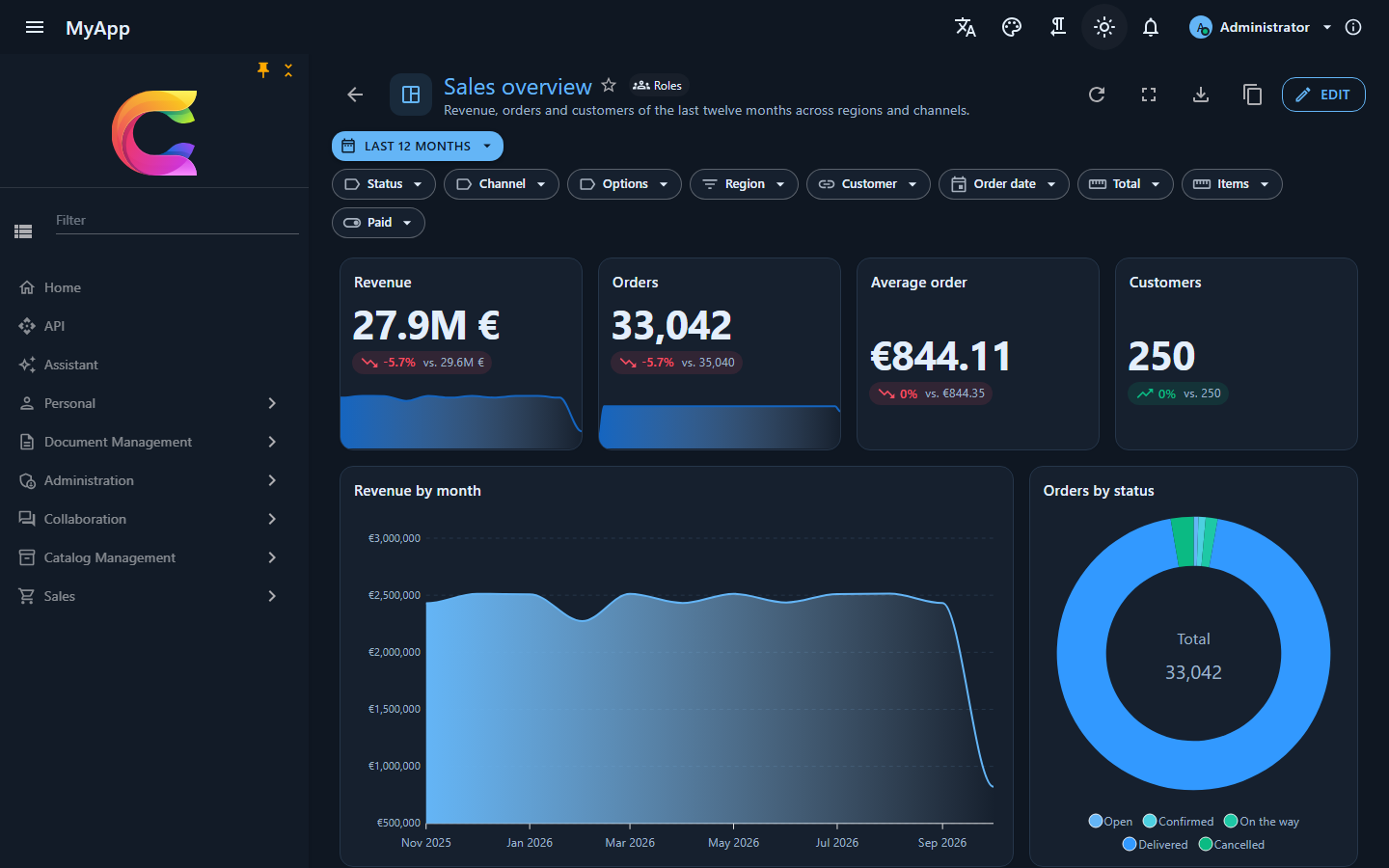The height and width of the screenshot is (868, 1389).
Task: Mark Sales overview as favorite
Action: pyautogui.click(x=609, y=86)
